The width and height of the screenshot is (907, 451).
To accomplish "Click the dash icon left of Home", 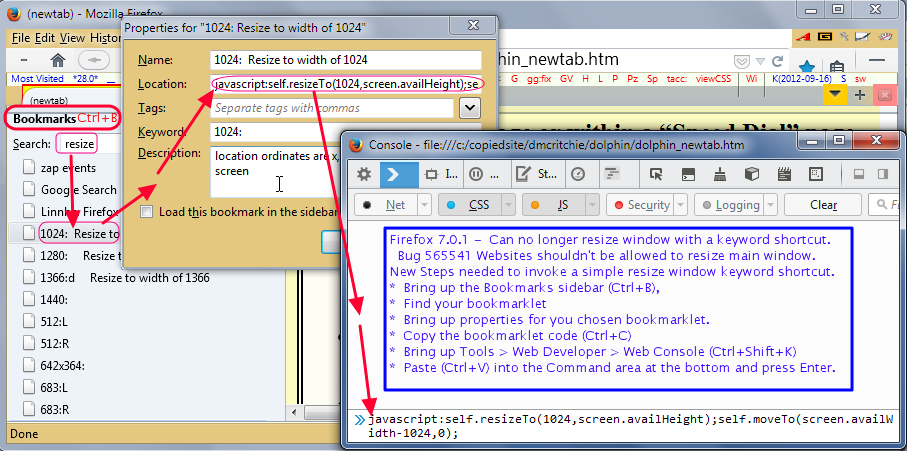I will 24,60.
